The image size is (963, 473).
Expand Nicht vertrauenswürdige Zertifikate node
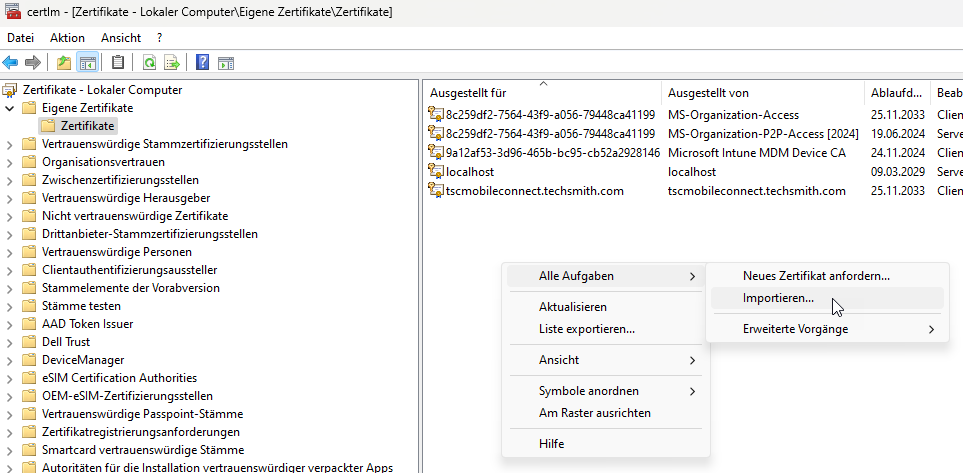(x=10, y=216)
